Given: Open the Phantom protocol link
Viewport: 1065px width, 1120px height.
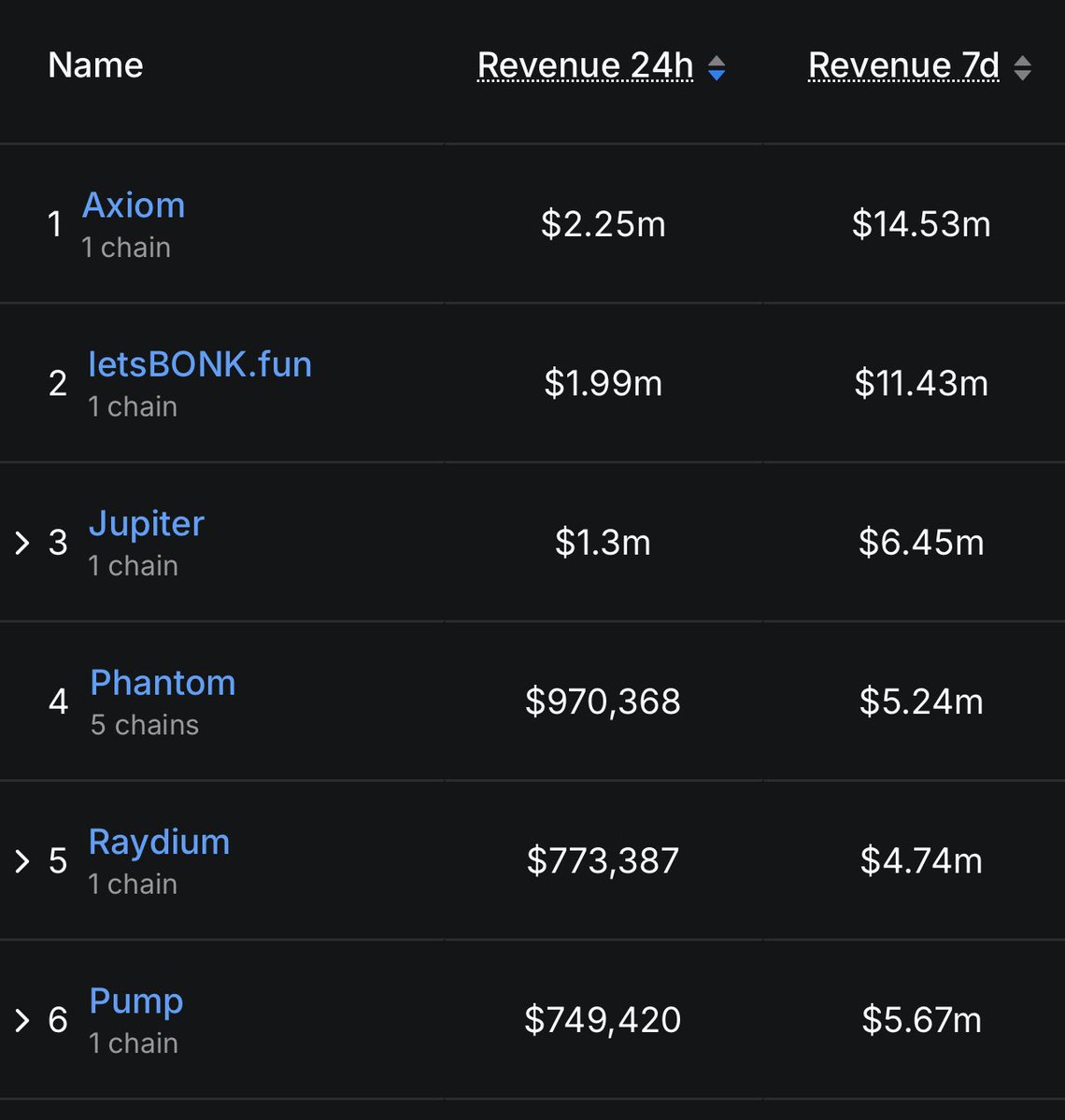Looking at the screenshot, I should [163, 683].
